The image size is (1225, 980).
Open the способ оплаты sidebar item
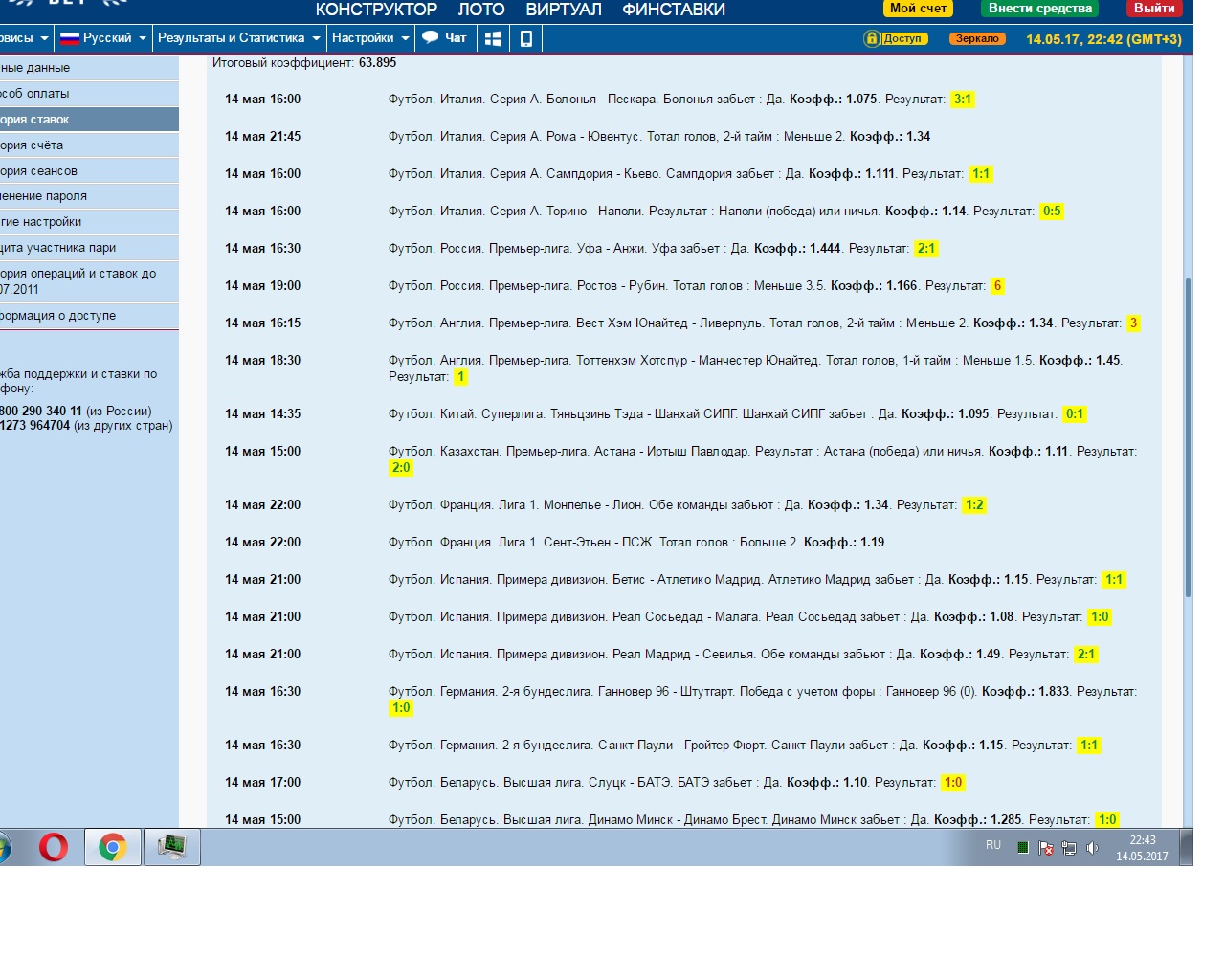tap(89, 94)
